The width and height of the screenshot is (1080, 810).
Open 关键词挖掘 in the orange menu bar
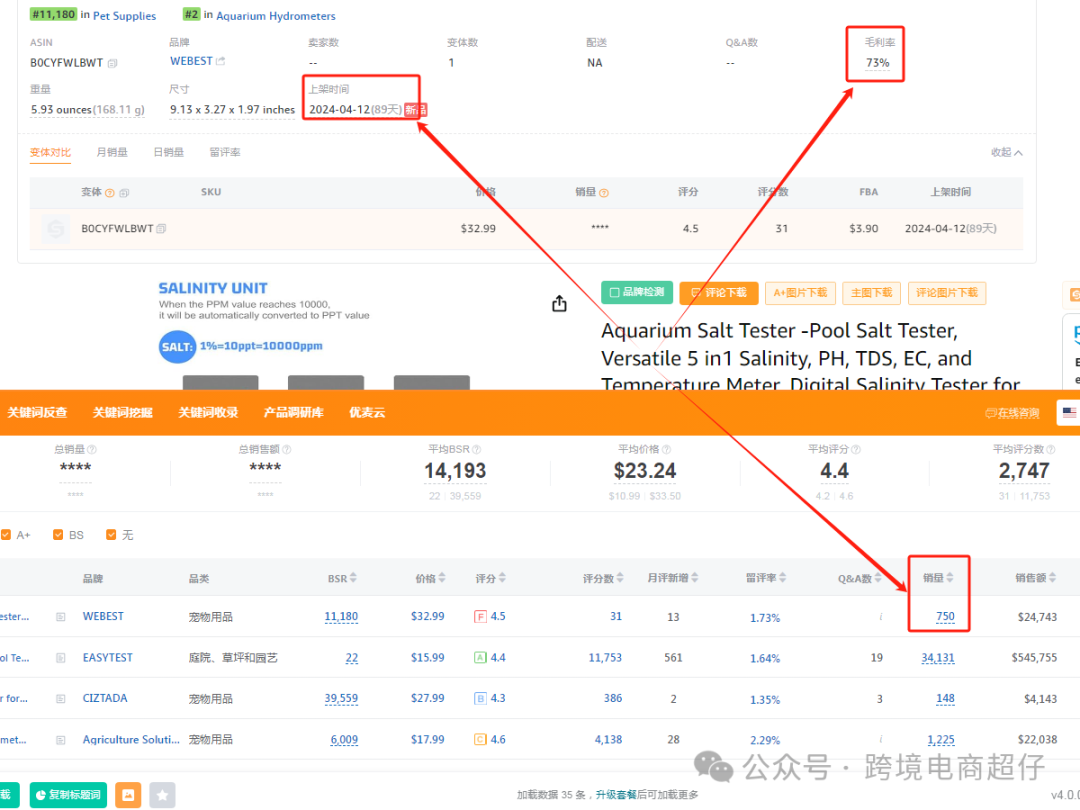[x=123, y=412]
